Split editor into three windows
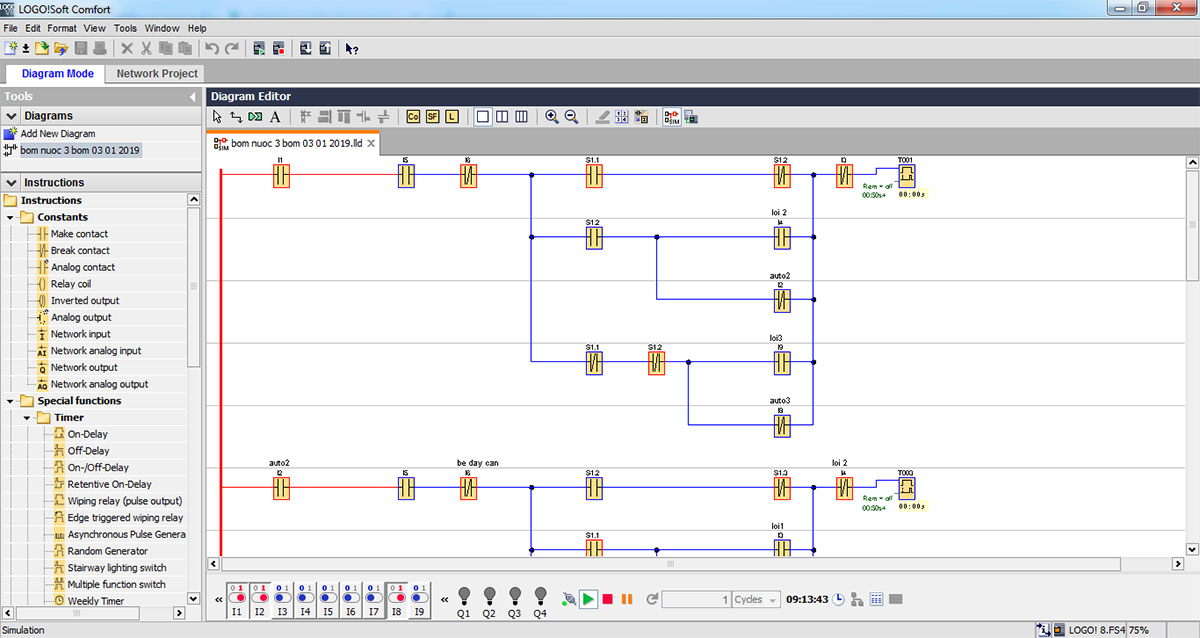 pos(521,117)
